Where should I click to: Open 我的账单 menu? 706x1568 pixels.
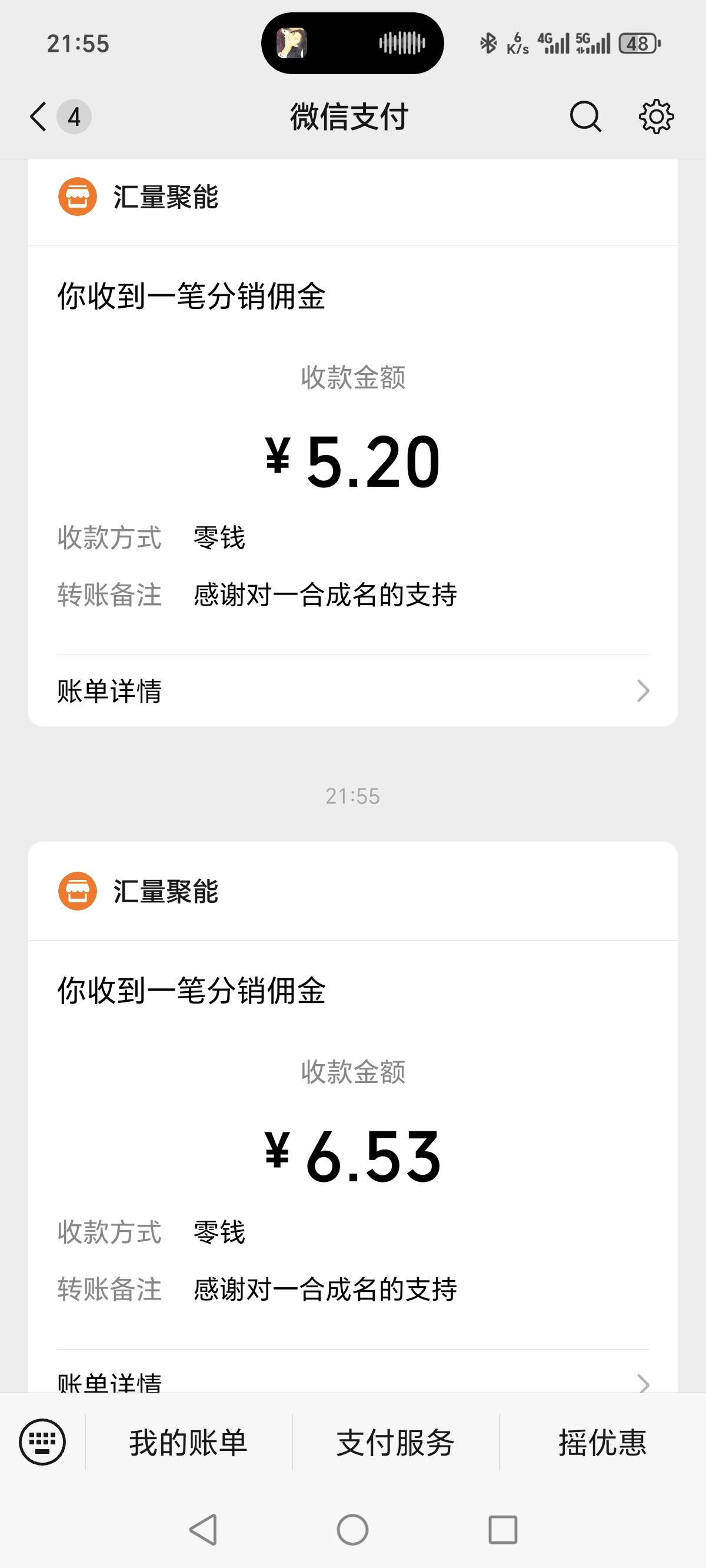coord(188,1442)
